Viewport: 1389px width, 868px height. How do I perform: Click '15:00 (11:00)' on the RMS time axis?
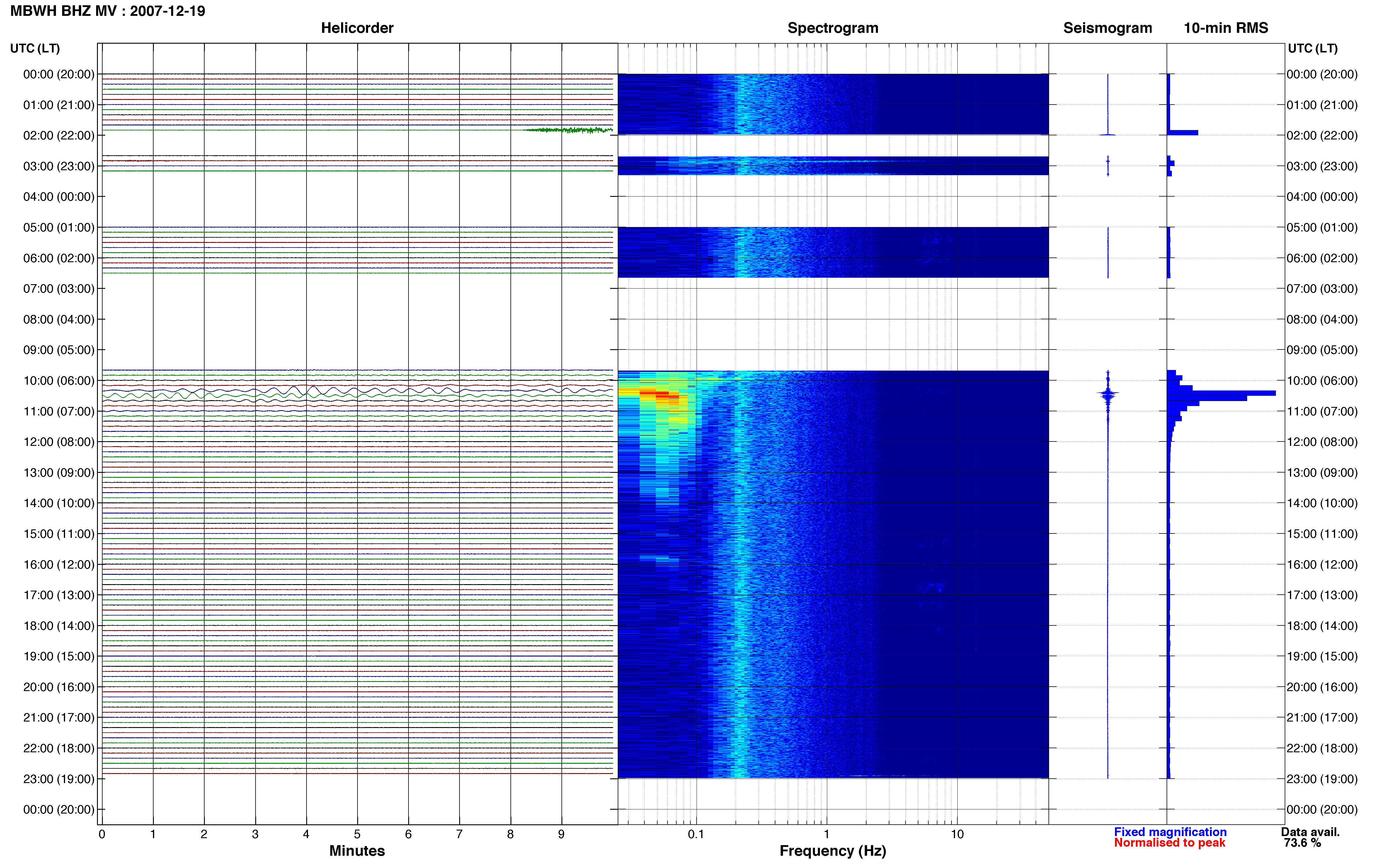(x=1322, y=533)
